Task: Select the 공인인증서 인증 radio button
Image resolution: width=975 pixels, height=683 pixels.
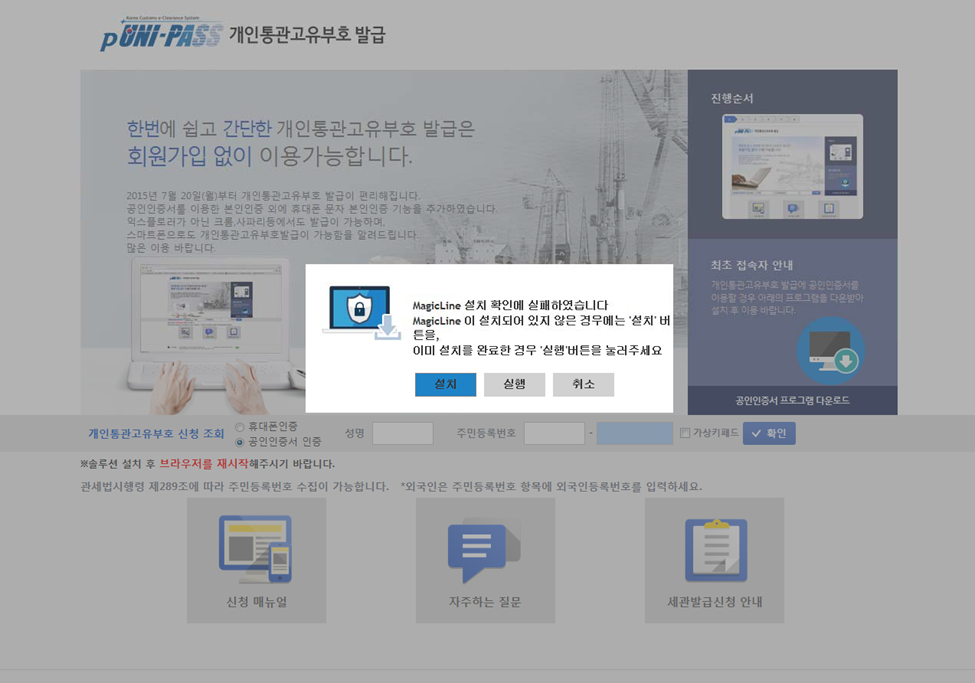Action: [x=240, y=442]
